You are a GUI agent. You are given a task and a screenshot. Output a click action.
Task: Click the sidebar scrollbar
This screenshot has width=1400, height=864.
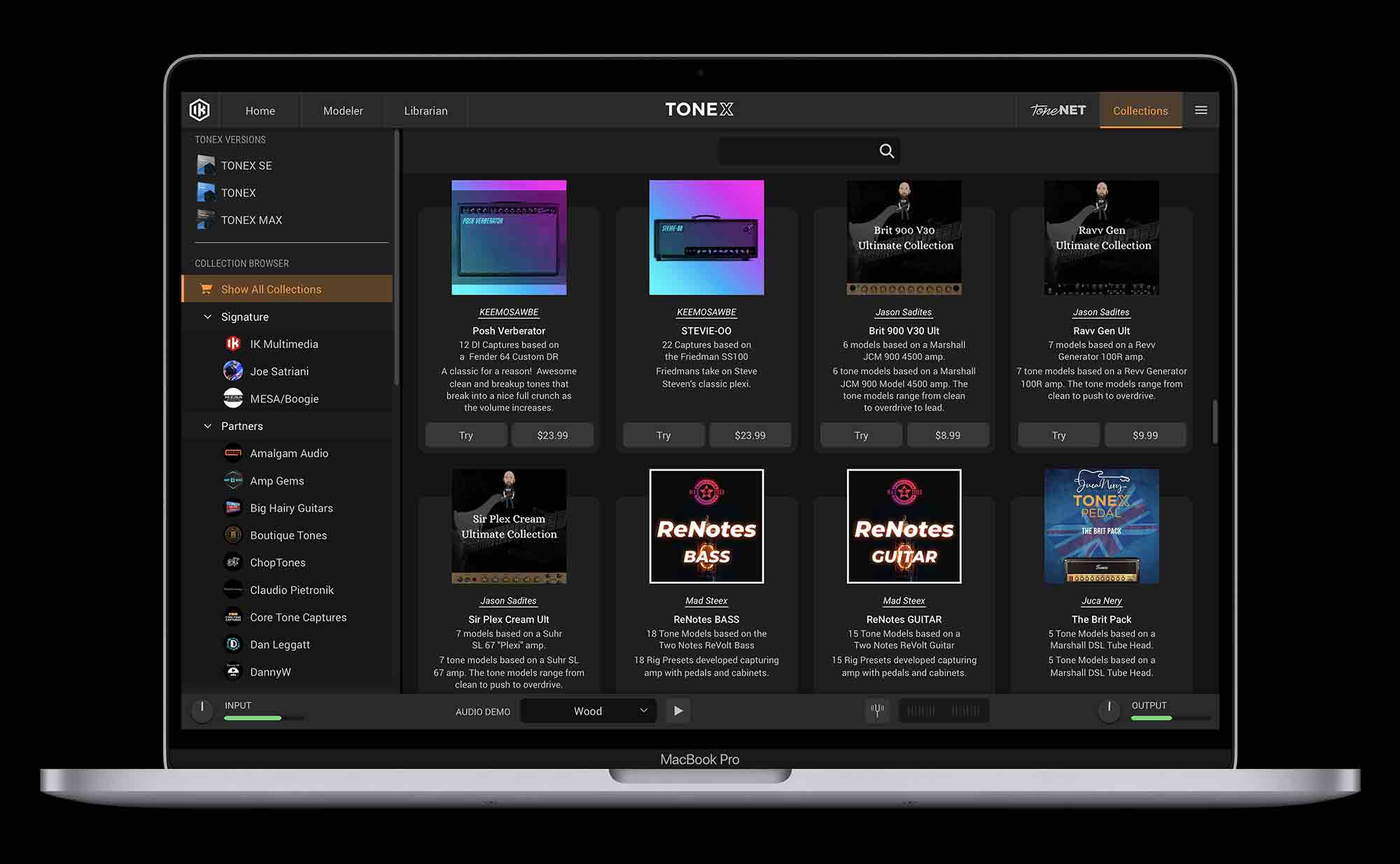396,257
